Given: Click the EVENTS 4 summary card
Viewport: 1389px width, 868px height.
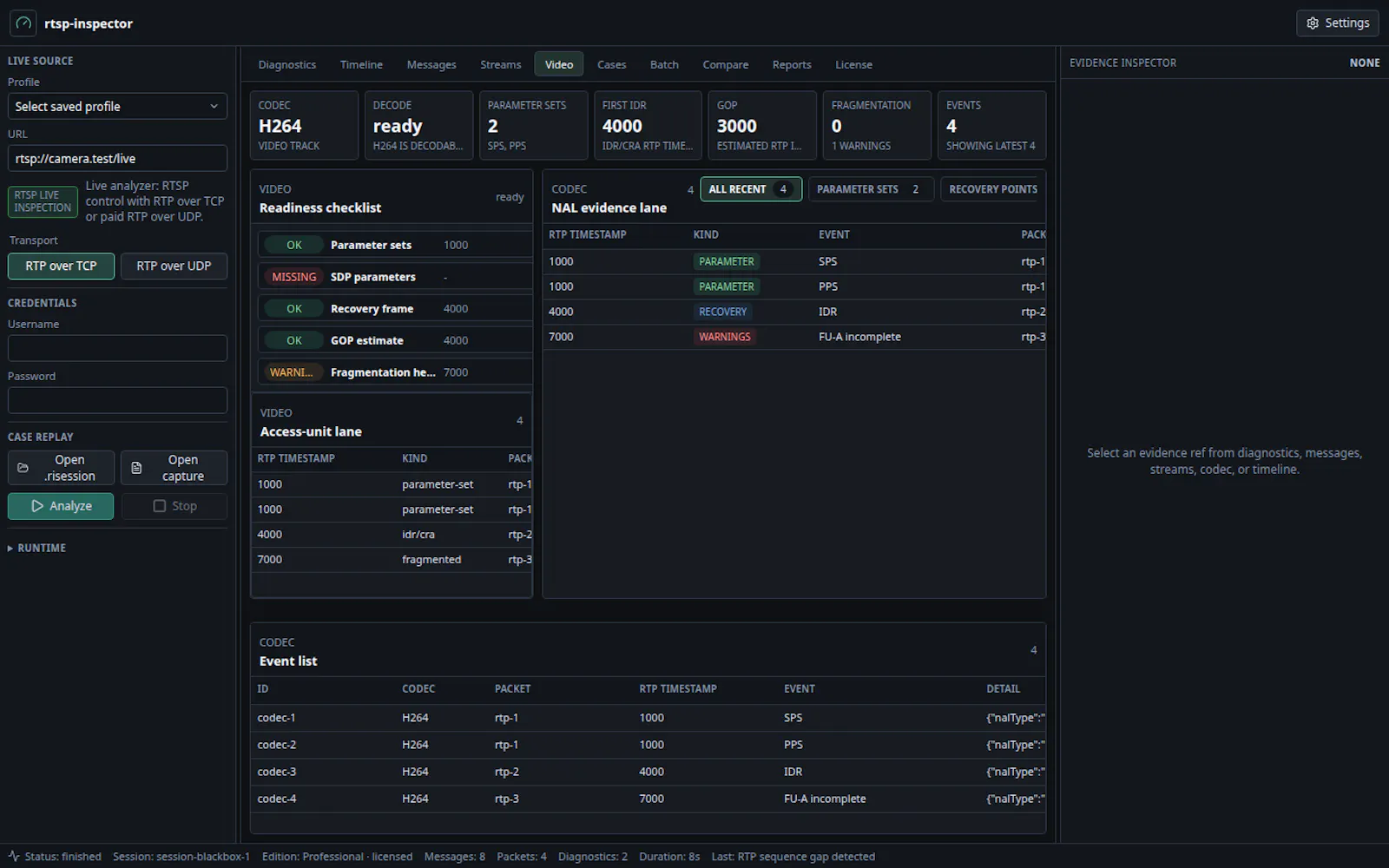Looking at the screenshot, I should [x=991, y=125].
